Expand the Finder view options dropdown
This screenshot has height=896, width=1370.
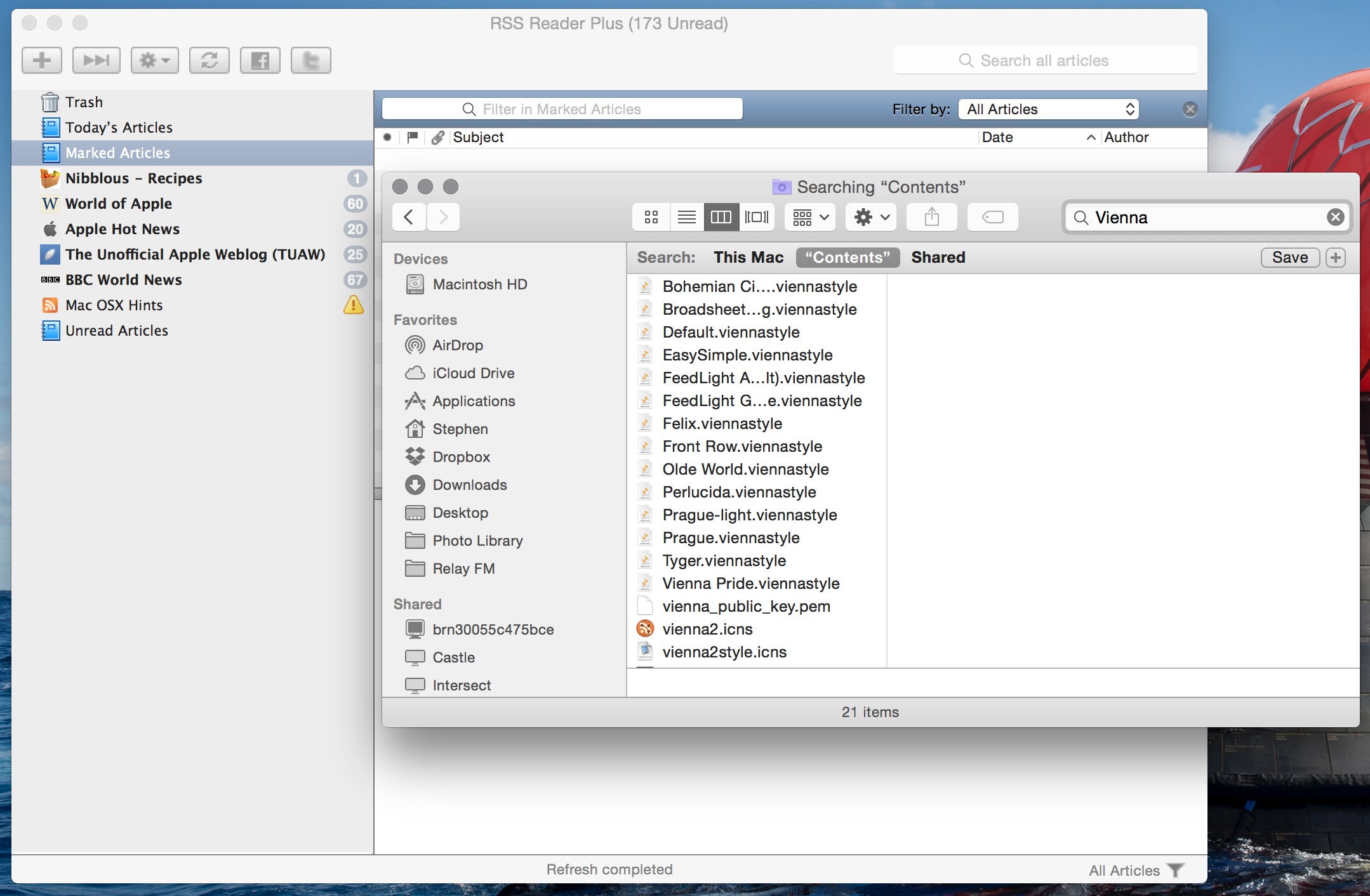point(809,217)
